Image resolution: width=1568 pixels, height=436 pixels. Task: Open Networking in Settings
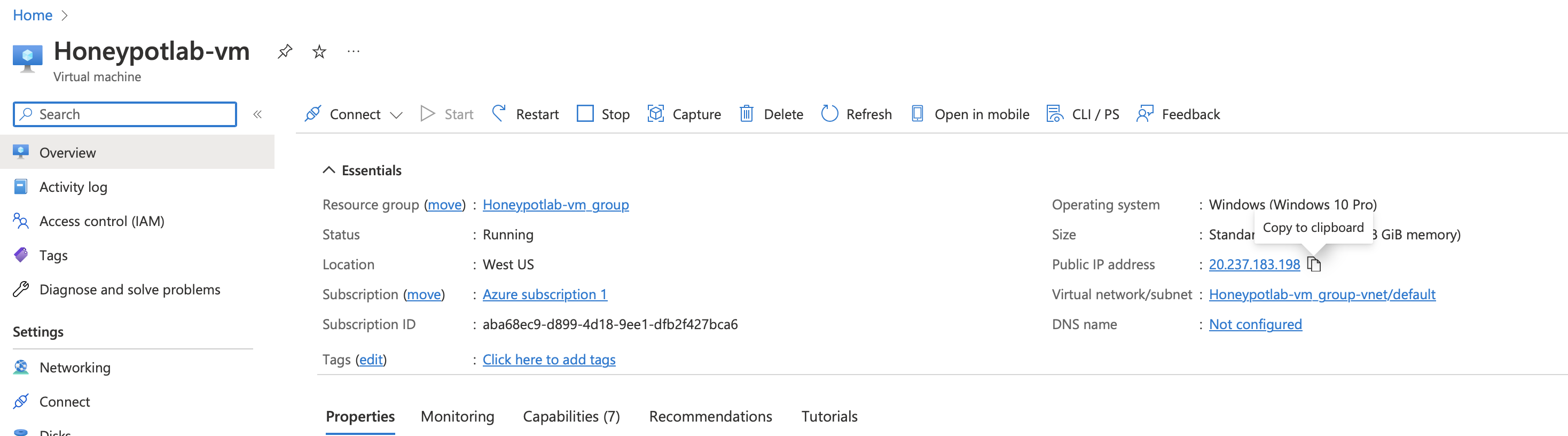click(75, 368)
